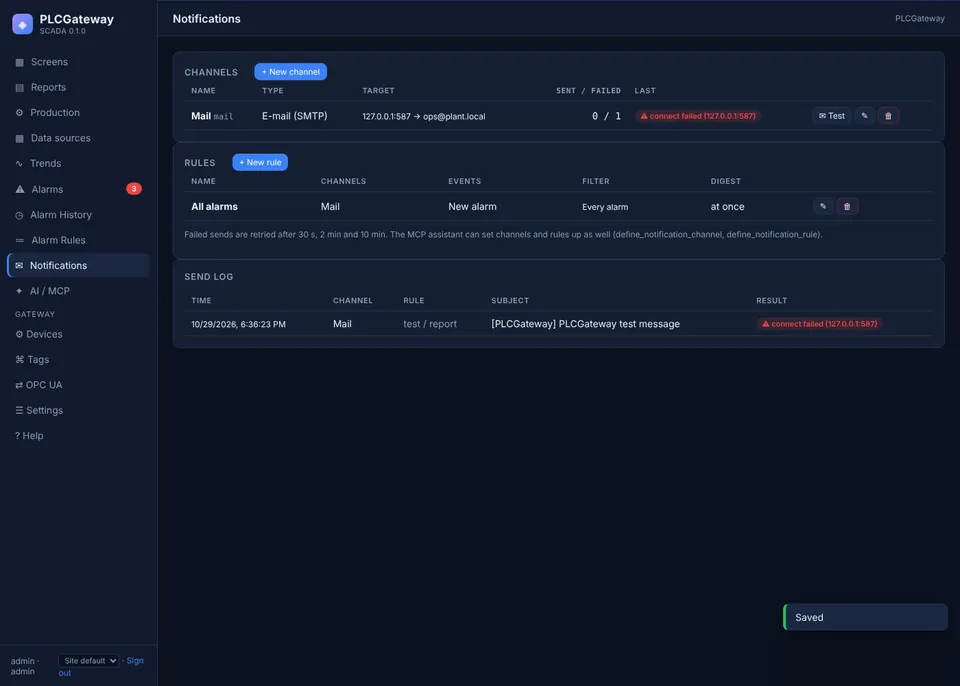Select Notifications in the sidebar

[78, 265]
